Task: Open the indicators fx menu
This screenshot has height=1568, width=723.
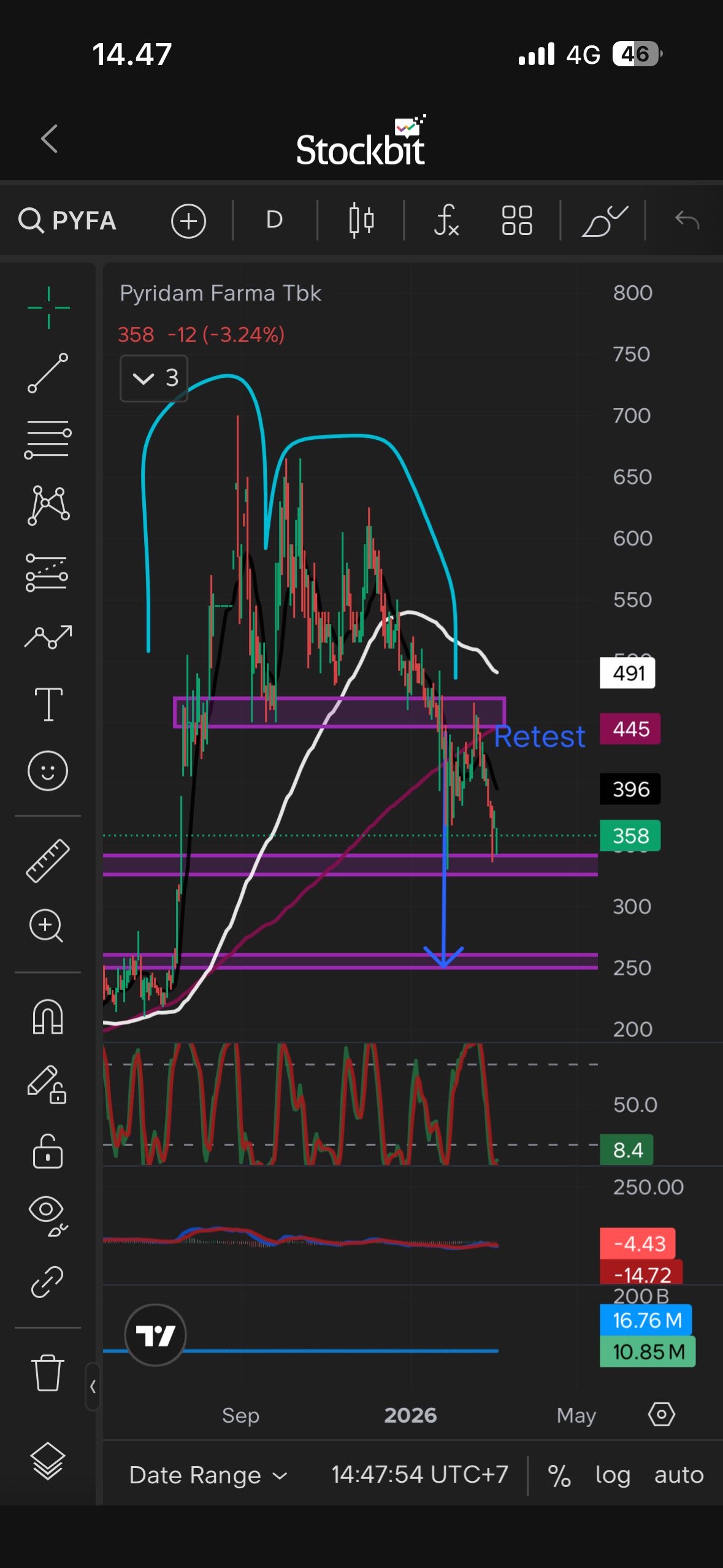Action: tap(446, 220)
